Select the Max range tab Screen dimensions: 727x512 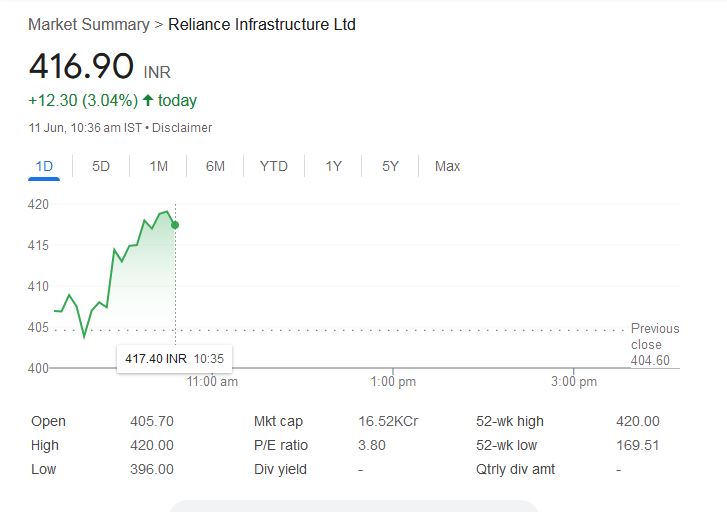(x=447, y=166)
